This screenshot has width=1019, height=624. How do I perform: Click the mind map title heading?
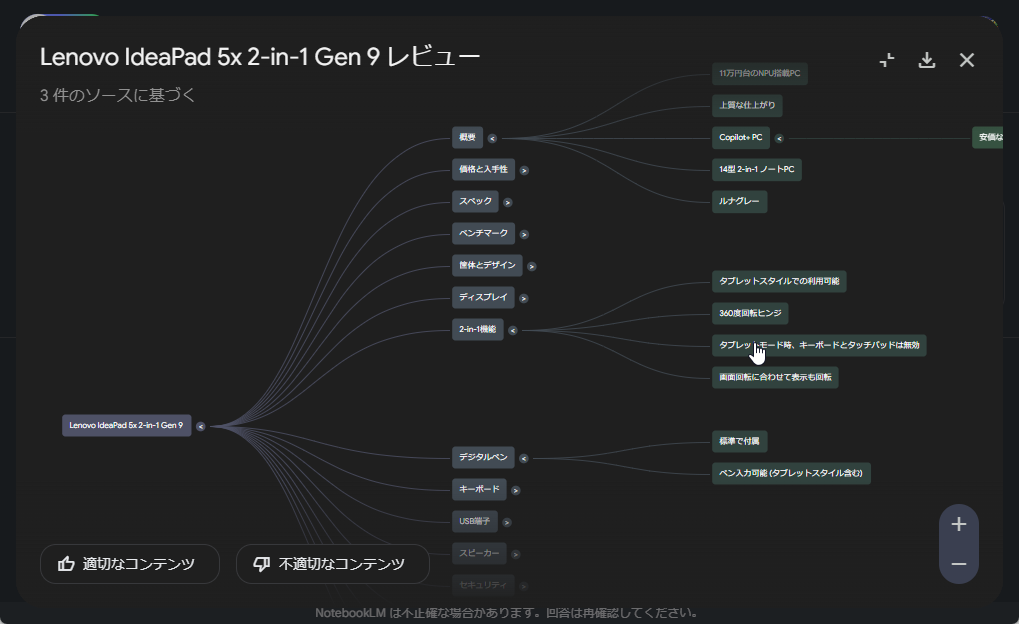point(260,57)
